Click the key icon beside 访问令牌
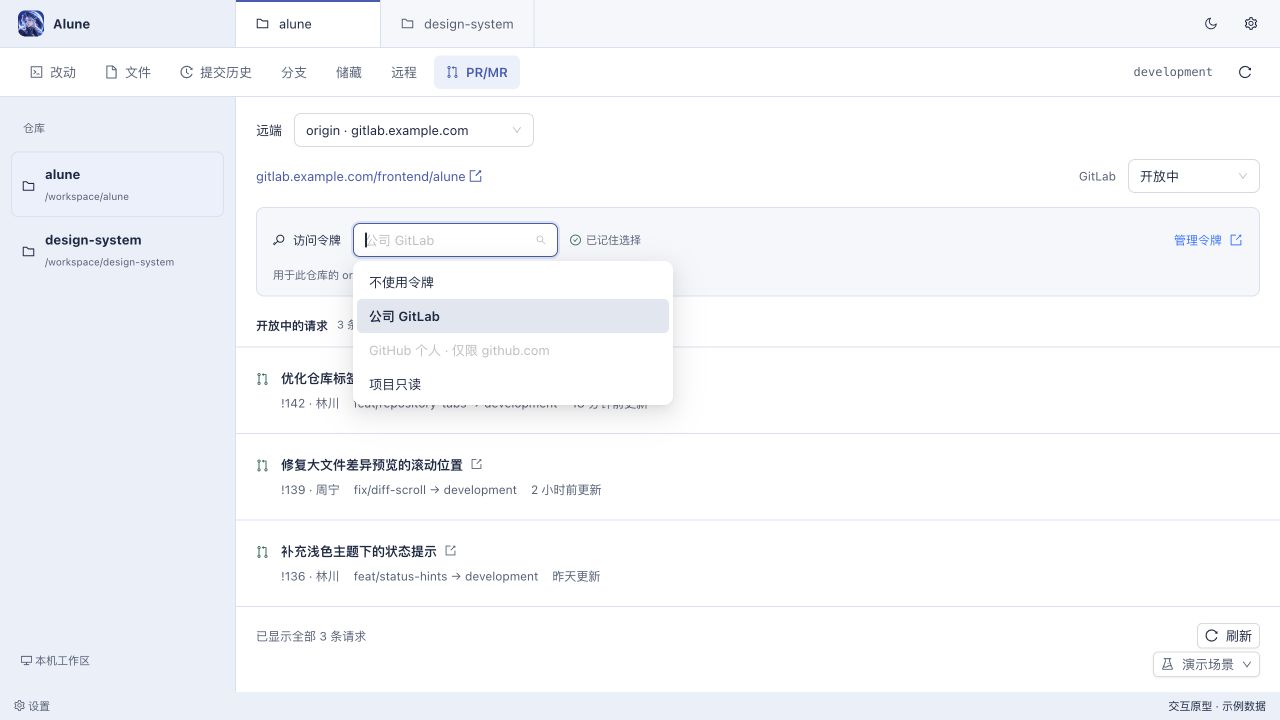Image resolution: width=1280 pixels, height=720 pixels. [x=279, y=240]
